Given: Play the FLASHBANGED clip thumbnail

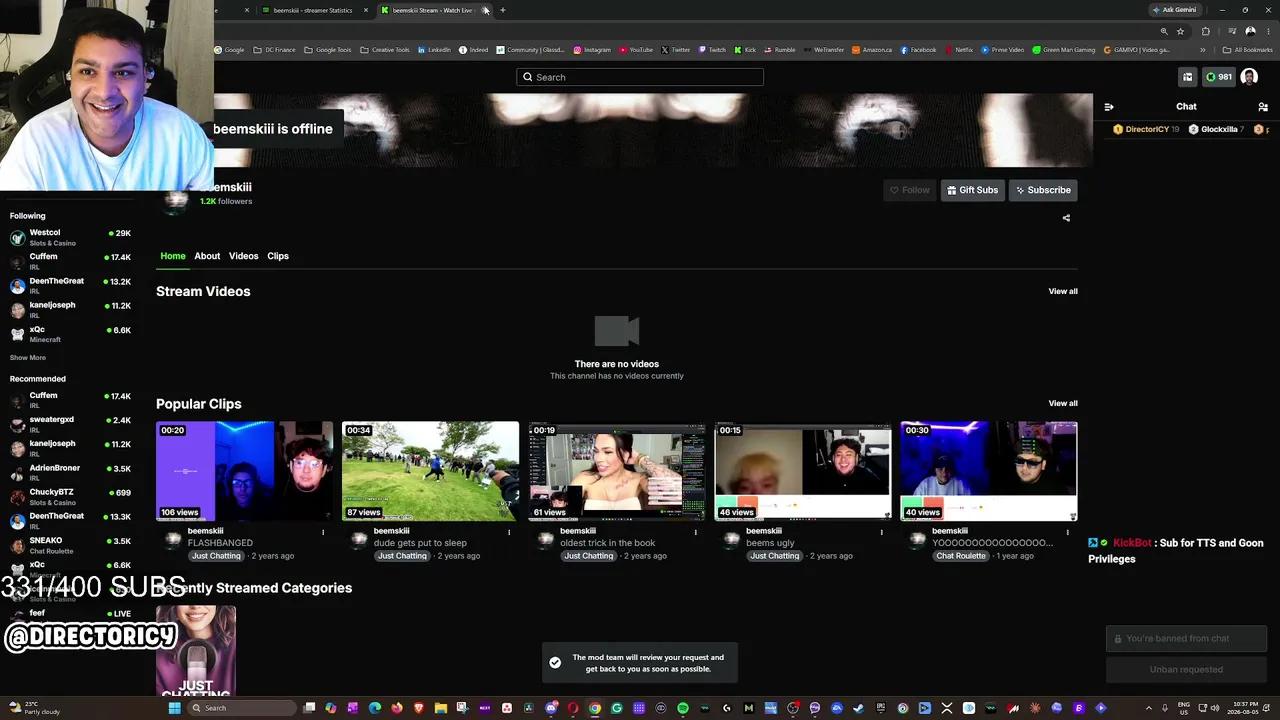Looking at the screenshot, I should click(244, 471).
